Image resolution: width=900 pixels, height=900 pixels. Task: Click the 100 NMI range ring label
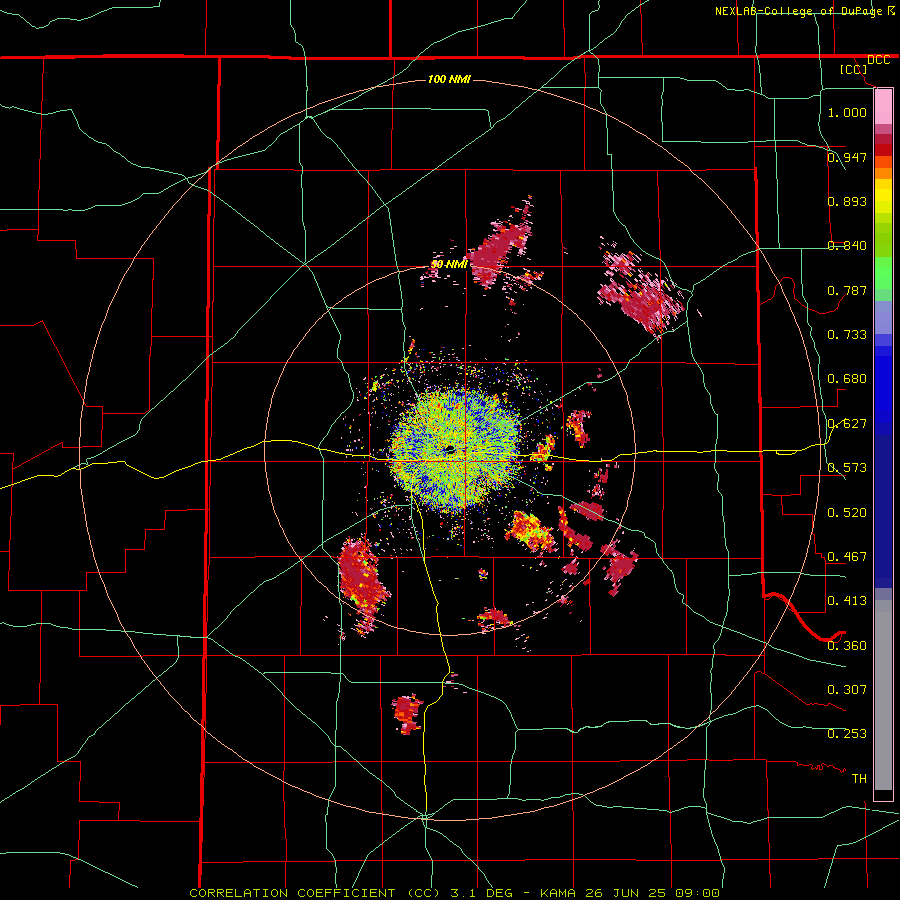pyautogui.click(x=449, y=79)
